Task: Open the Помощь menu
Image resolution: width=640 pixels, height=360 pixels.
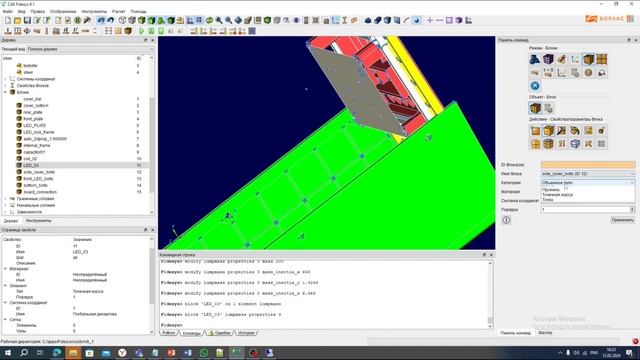Action: 138,11
